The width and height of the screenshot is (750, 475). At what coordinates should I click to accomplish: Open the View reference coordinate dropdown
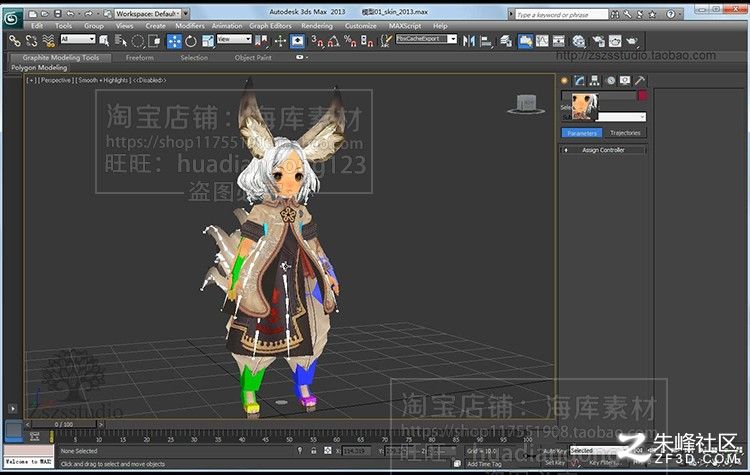[234, 39]
